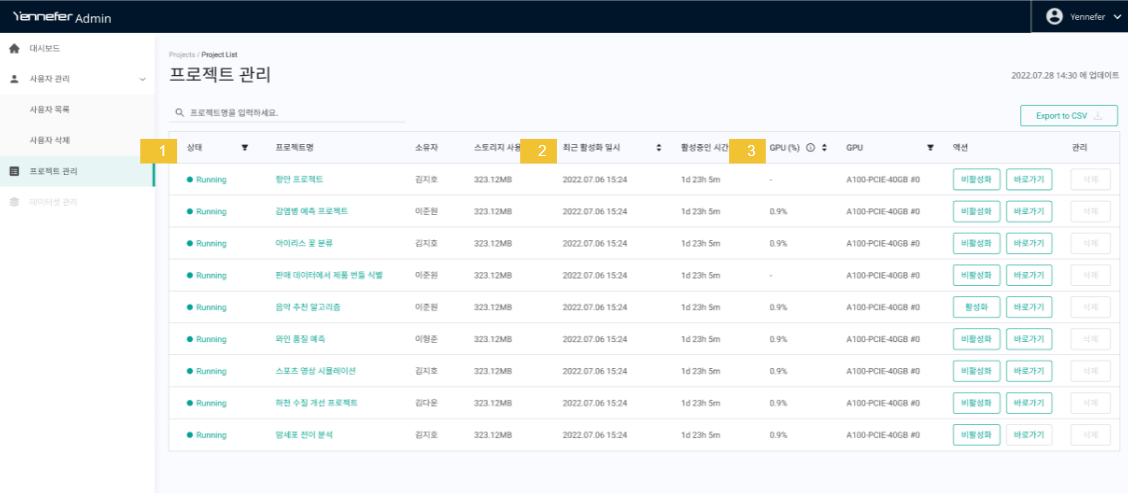Click the person icon for 사용자 관리
This screenshot has height=504, width=1128.
(x=14, y=78)
